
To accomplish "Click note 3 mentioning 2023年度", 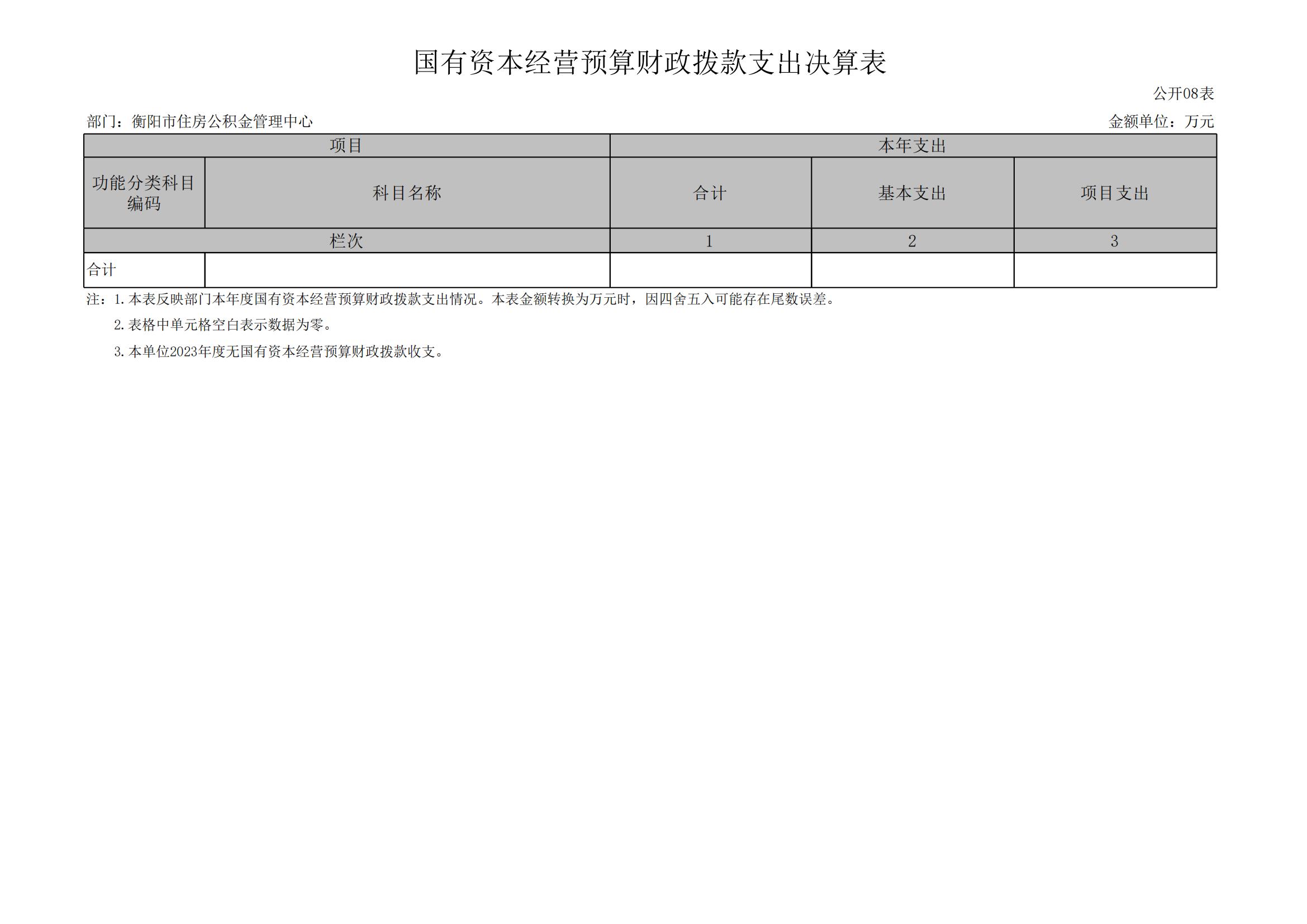I will click(x=279, y=351).
